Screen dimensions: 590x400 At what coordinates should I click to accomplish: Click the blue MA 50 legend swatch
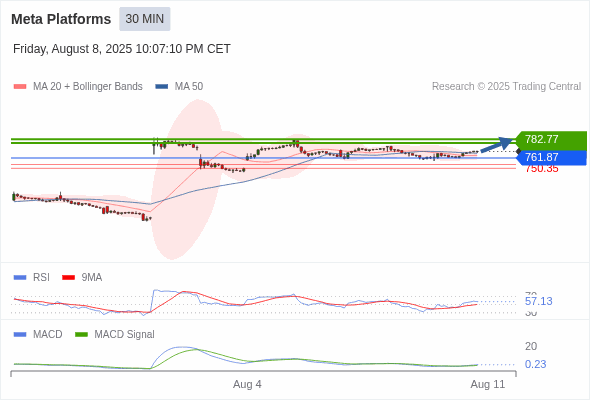coord(162,87)
